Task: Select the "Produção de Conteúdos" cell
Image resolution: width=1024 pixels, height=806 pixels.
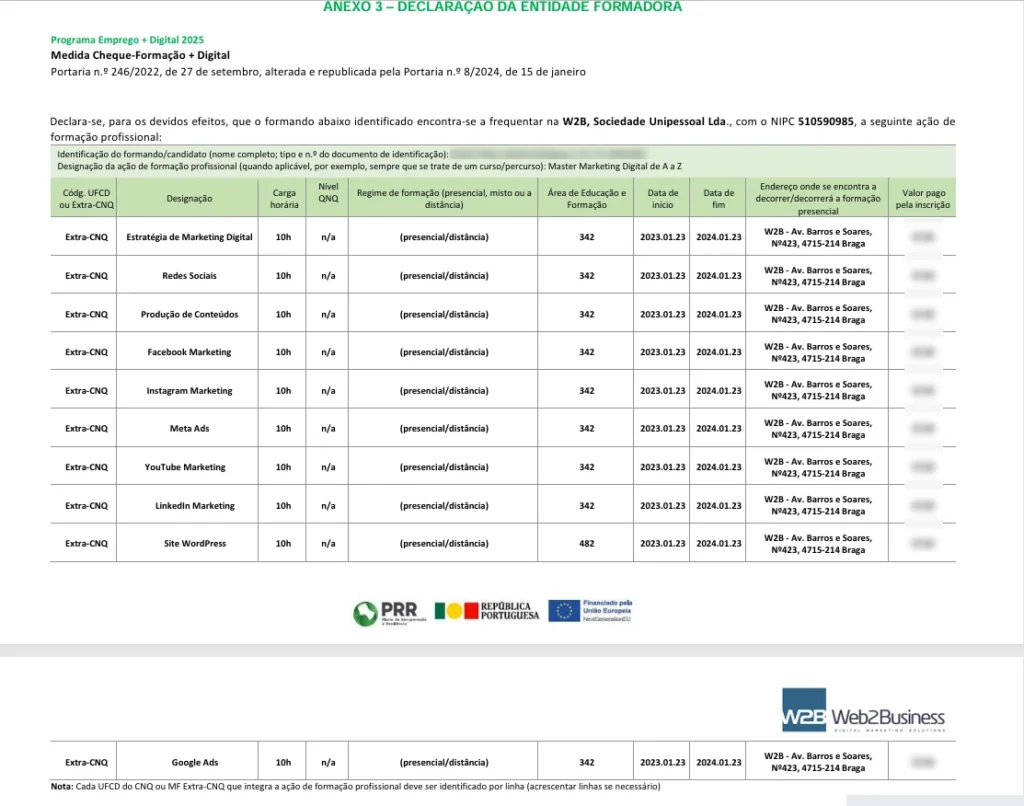Action: tap(189, 314)
